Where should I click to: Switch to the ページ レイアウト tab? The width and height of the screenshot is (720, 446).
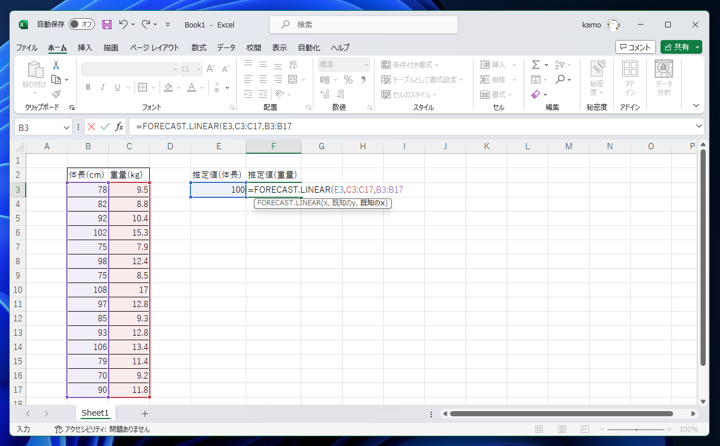154,48
